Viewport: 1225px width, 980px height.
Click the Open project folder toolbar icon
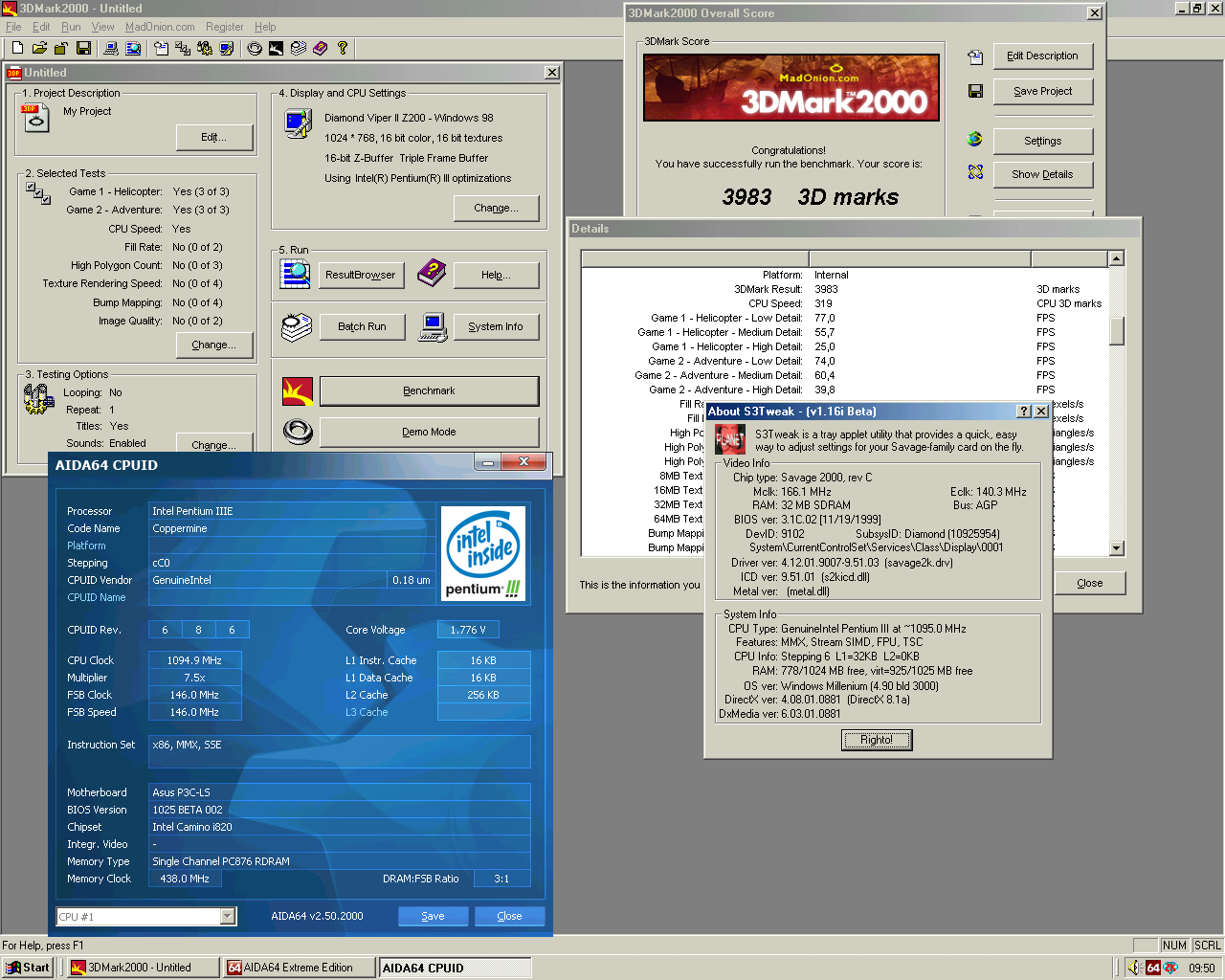point(39,48)
